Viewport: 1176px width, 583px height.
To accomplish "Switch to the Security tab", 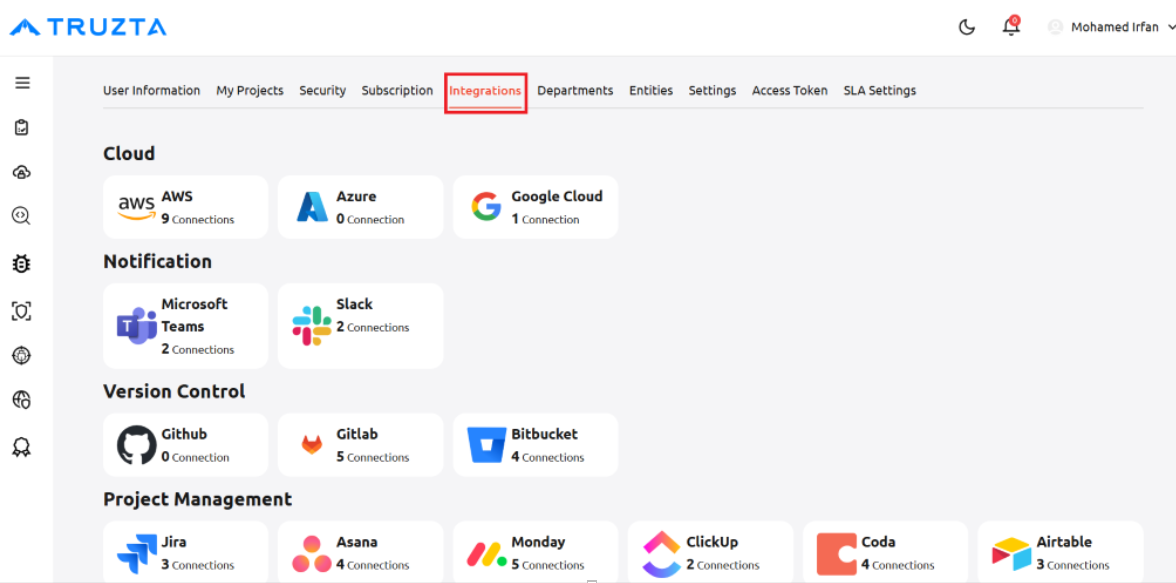I will [322, 90].
